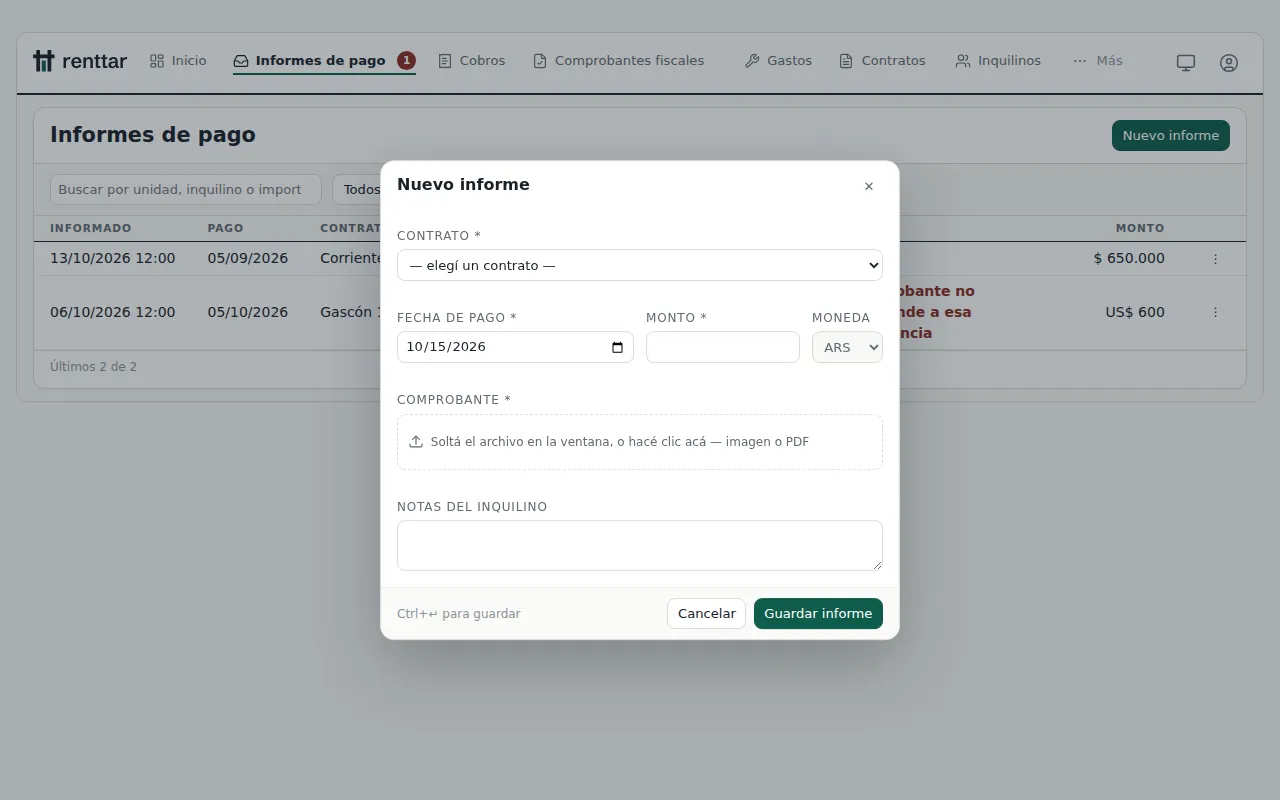Screen dimensions: 1280x800
Task: Expand the Más menu
Action: point(1097,61)
